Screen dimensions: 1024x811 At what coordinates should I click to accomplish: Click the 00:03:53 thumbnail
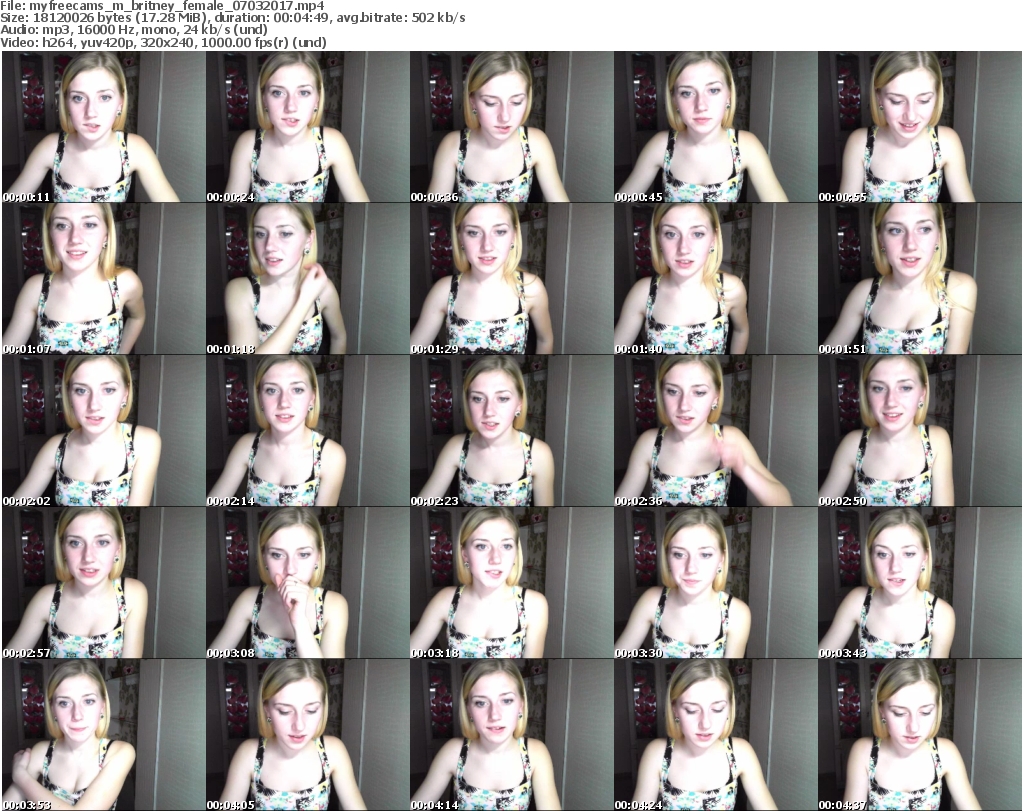pyautogui.click(x=104, y=735)
